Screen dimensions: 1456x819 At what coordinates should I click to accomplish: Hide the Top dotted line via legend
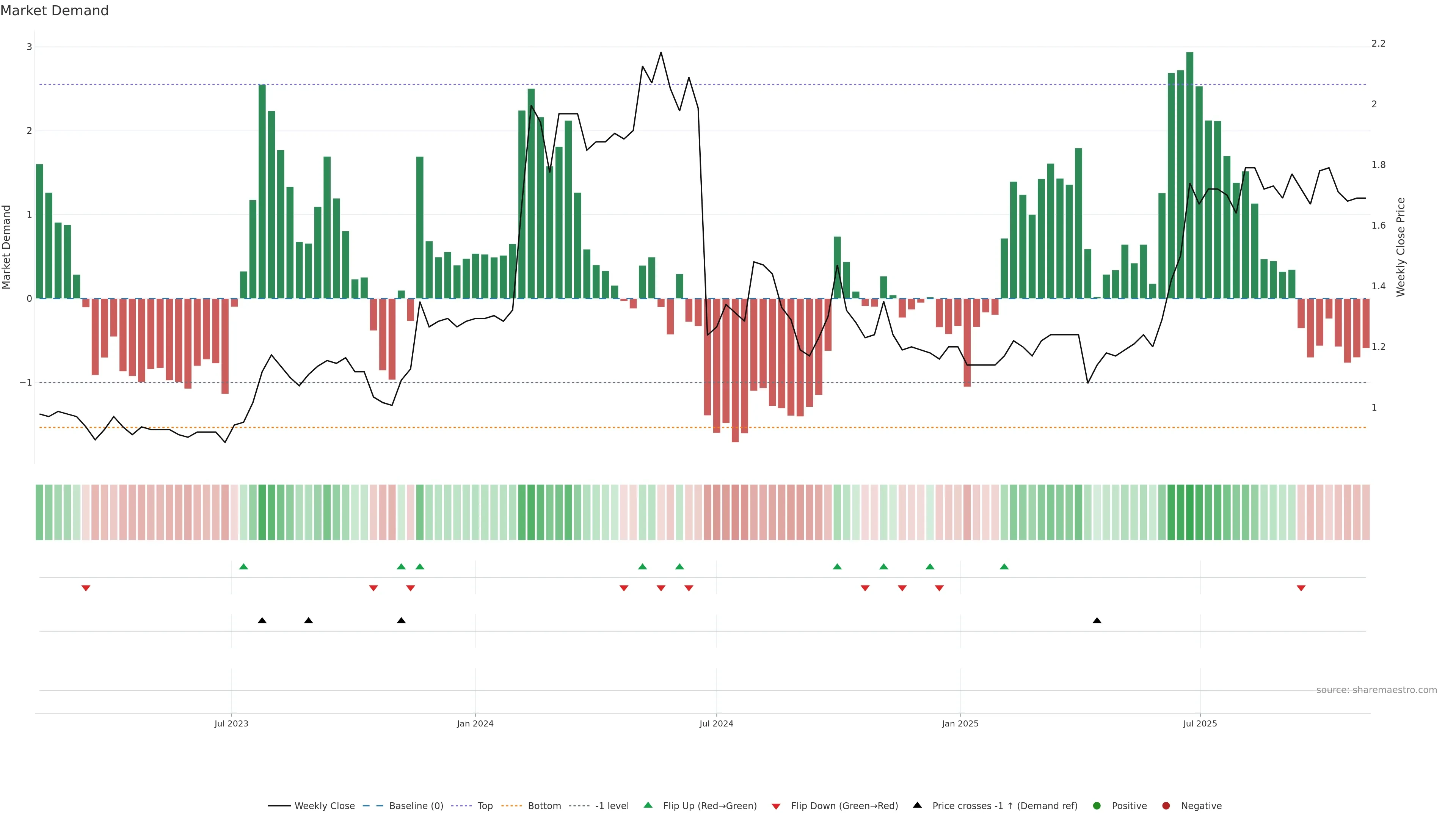[485, 806]
